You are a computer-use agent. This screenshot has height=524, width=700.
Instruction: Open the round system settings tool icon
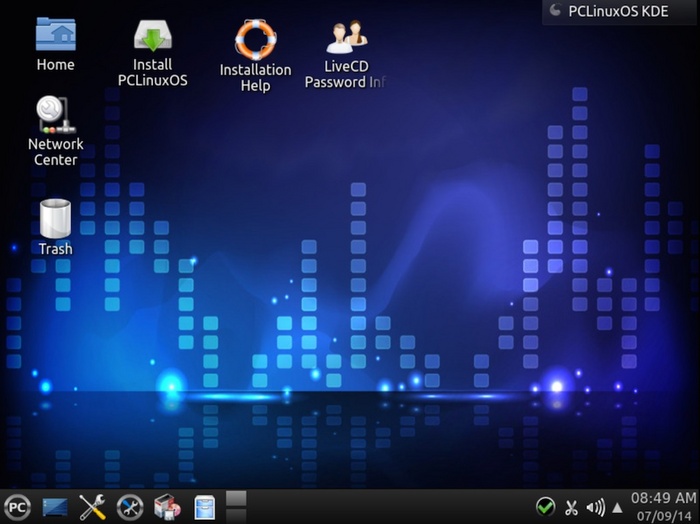point(130,507)
